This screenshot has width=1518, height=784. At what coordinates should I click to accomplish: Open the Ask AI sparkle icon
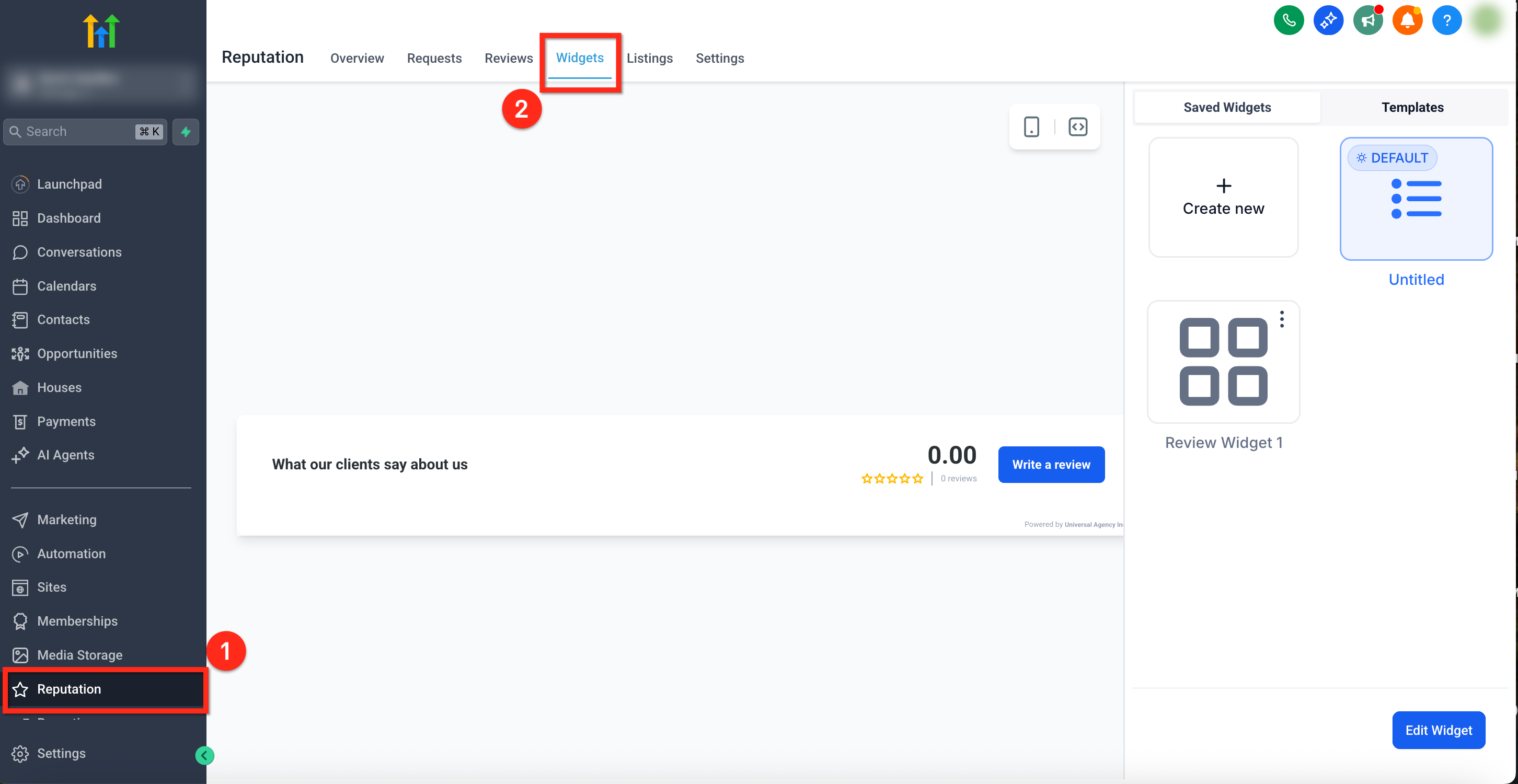click(1328, 20)
